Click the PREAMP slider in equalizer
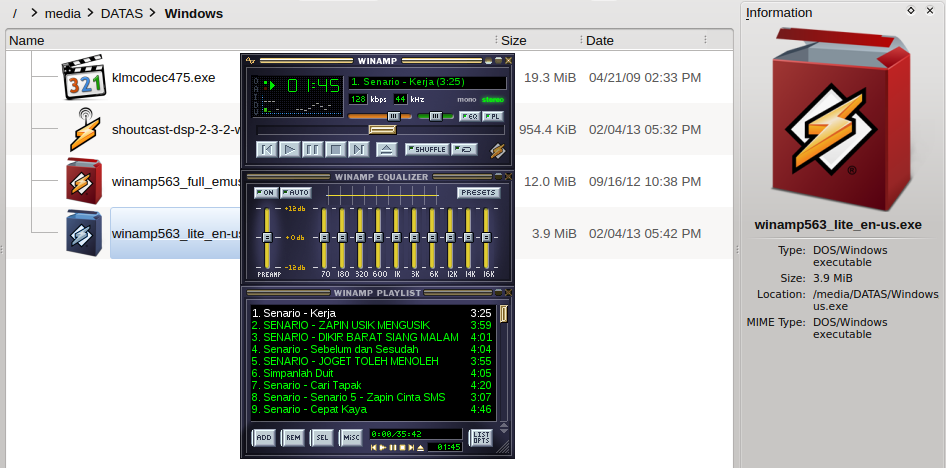The height and width of the screenshot is (468, 946). 267,238
